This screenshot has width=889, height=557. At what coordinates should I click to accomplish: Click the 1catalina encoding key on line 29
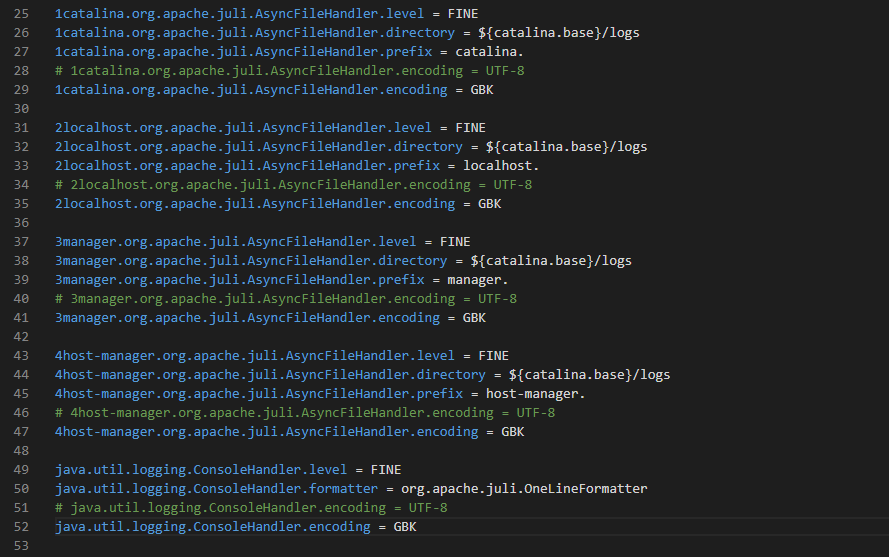[x=251, y=90]
